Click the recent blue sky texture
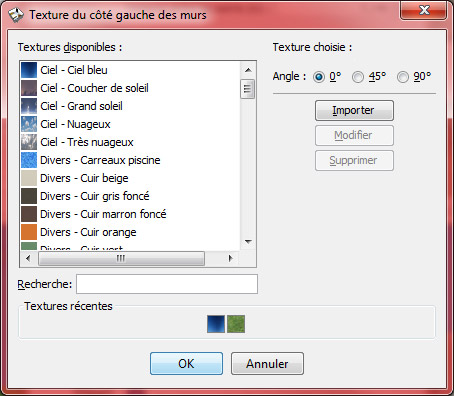Image resolution: width=454 pixels, height=396 pixels. (216, 324)
